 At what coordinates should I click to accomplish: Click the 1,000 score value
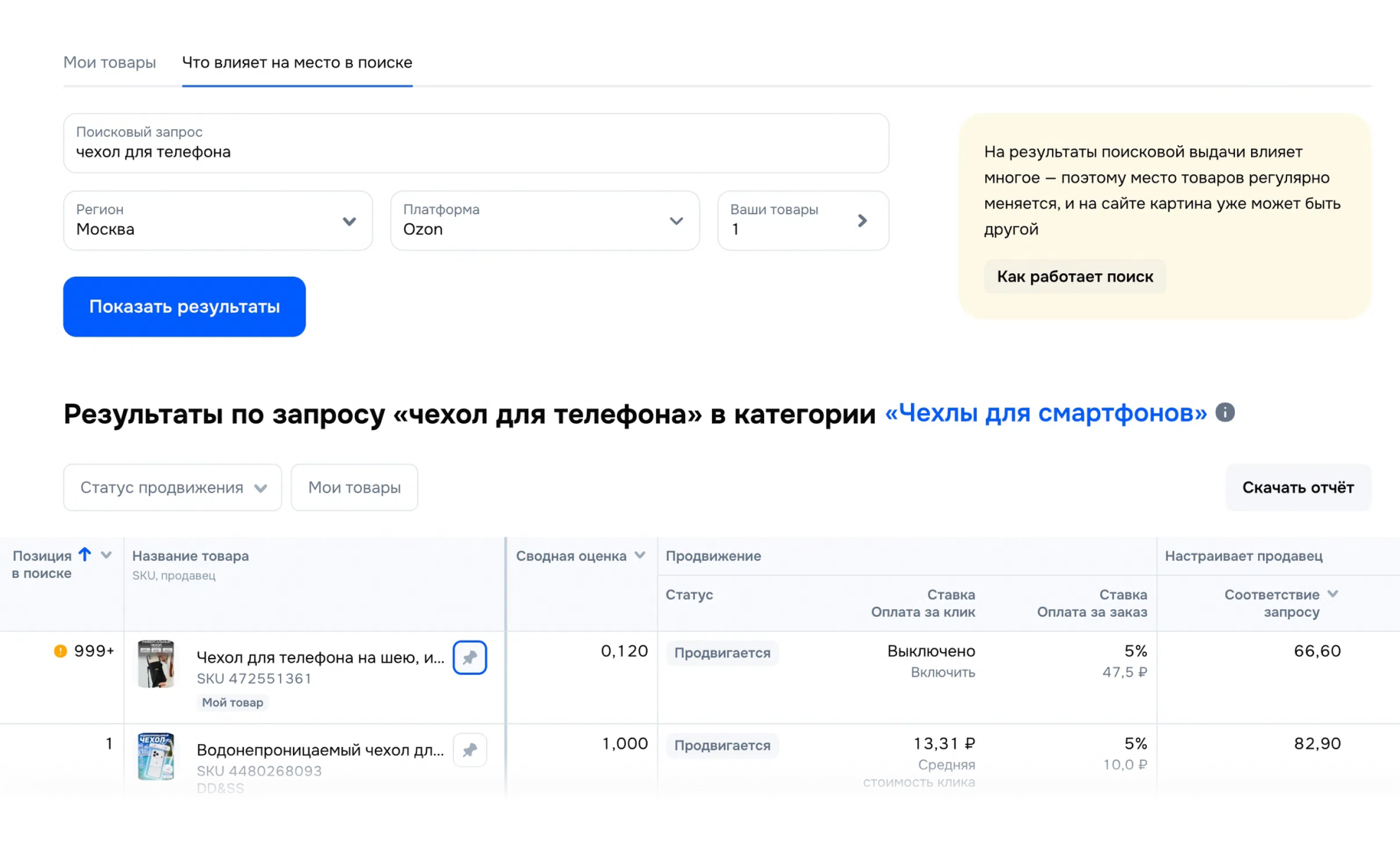[625, 743]
